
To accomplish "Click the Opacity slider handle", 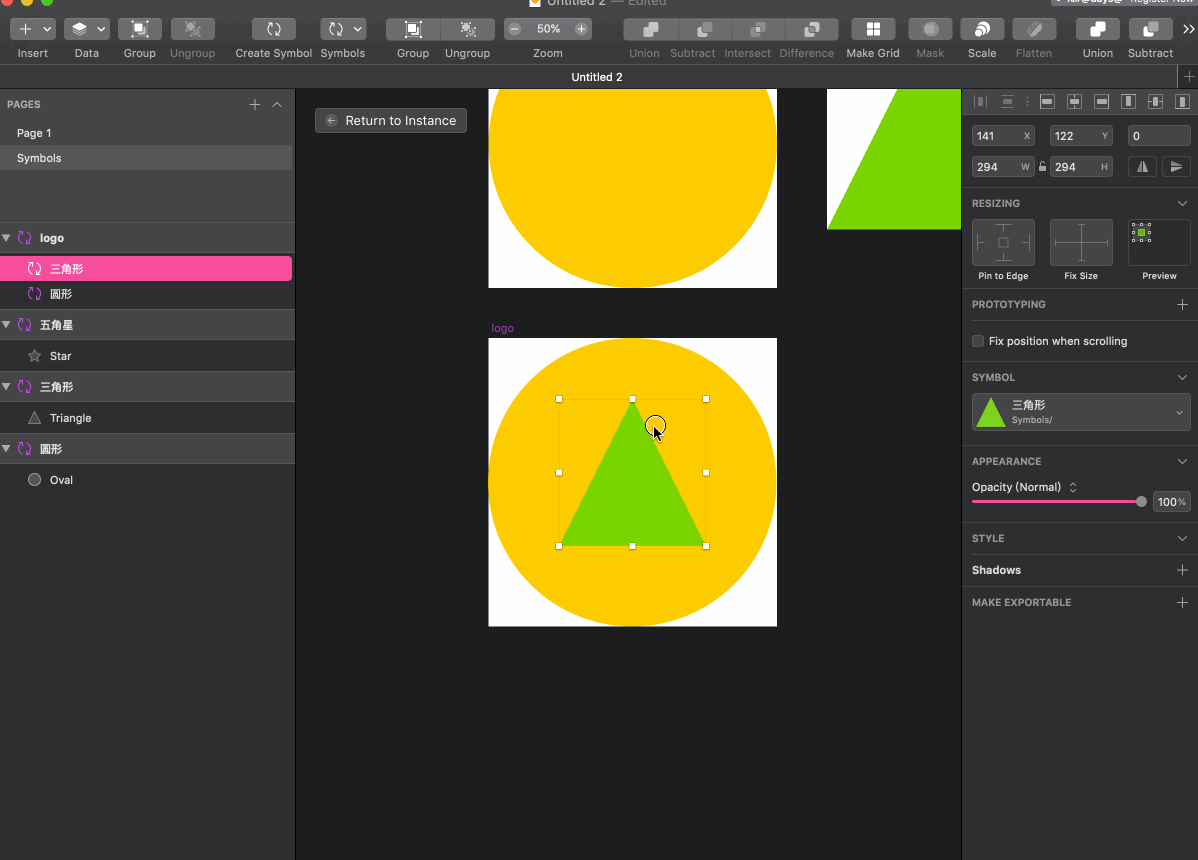I will pyautogui.click(x=1141, y=501).
